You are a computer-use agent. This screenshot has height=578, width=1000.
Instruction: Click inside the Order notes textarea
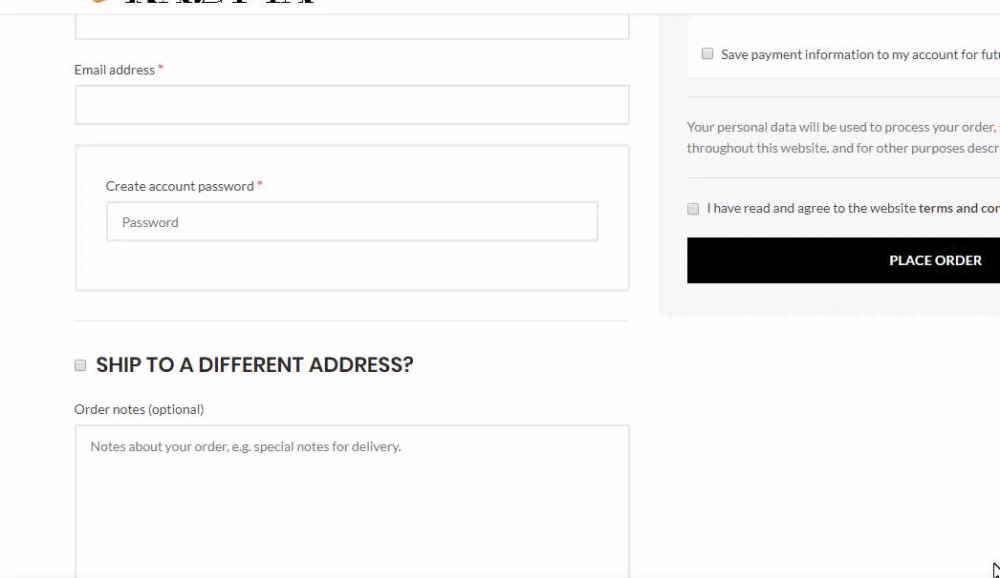click(352, 501)
